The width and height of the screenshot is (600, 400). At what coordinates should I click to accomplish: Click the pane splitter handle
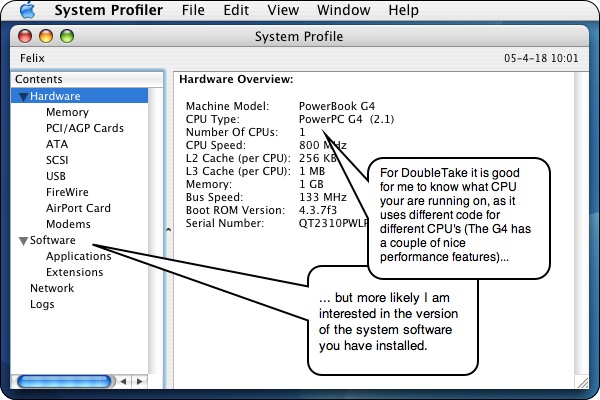tap(168, 230)
